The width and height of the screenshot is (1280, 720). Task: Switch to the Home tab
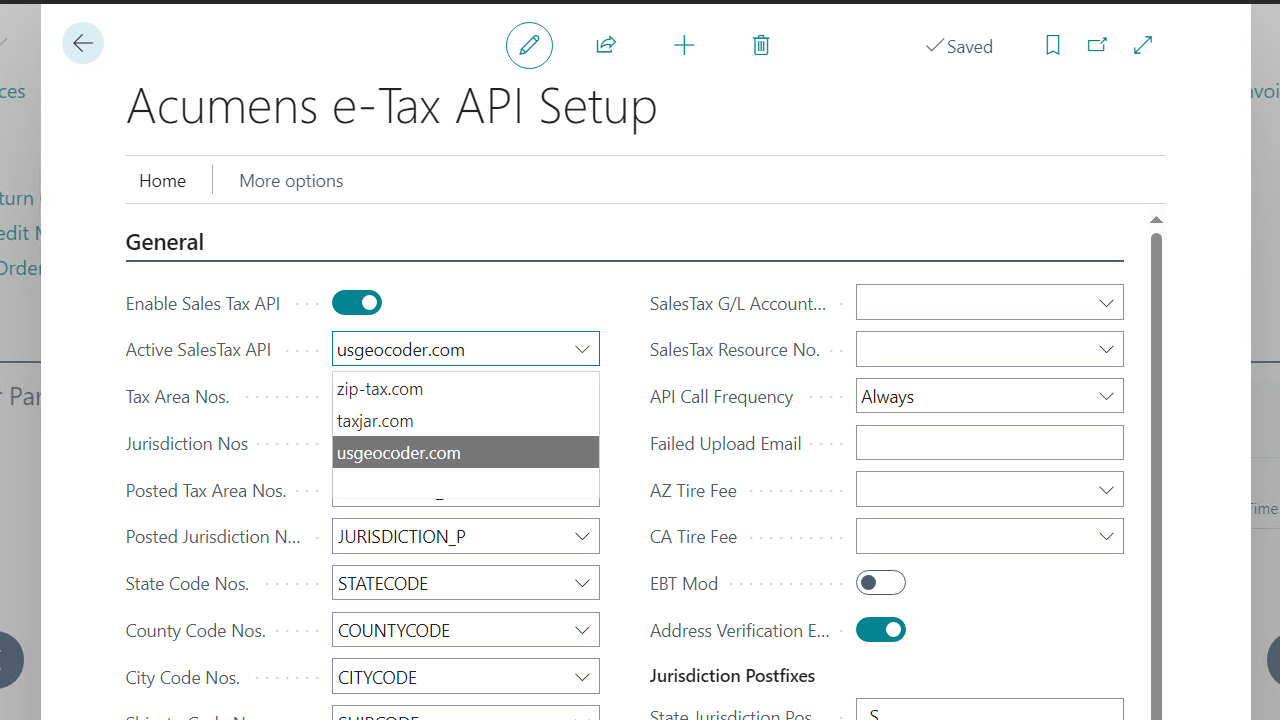coord(162,180)
